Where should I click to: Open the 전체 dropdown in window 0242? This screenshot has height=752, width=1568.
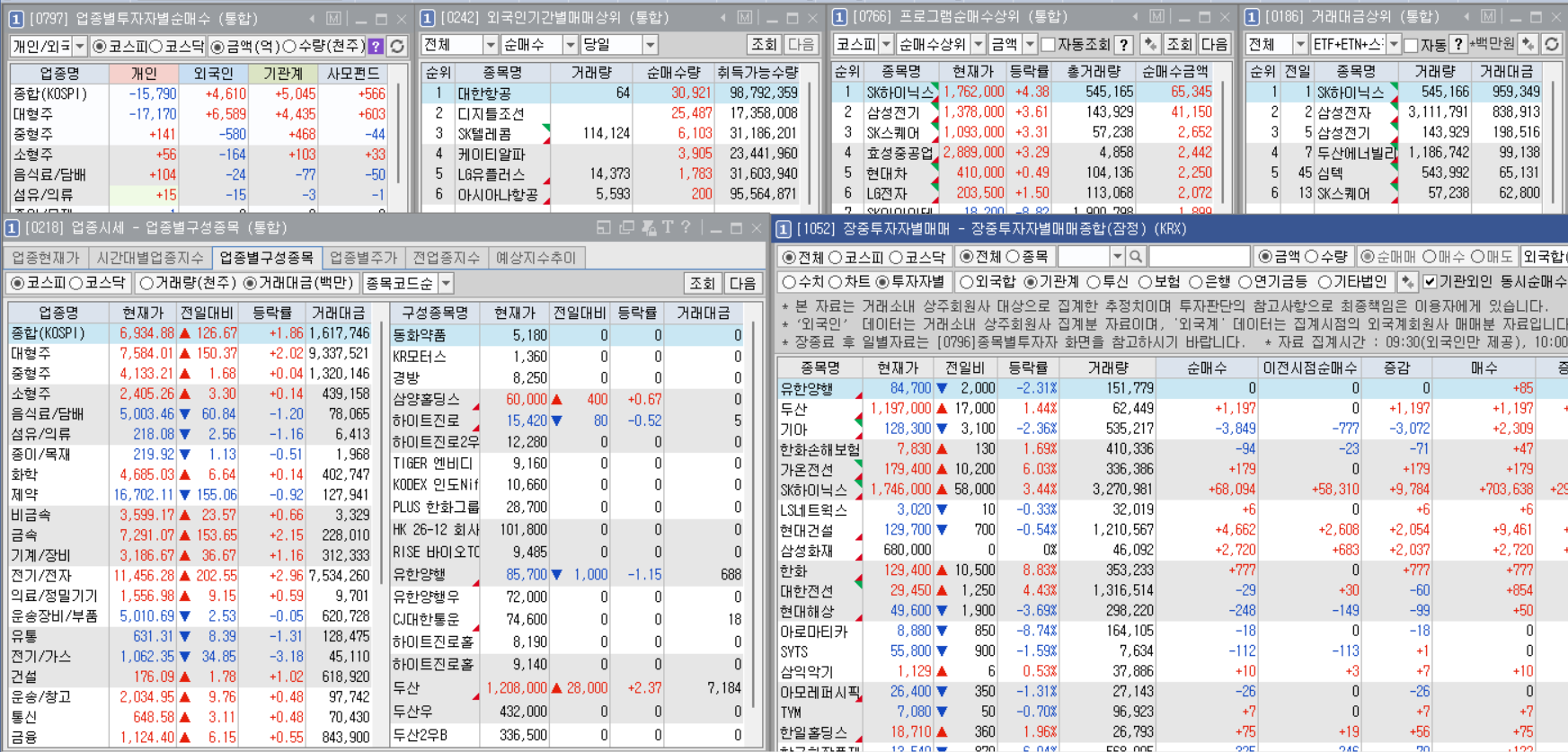[x=490, y=44]
